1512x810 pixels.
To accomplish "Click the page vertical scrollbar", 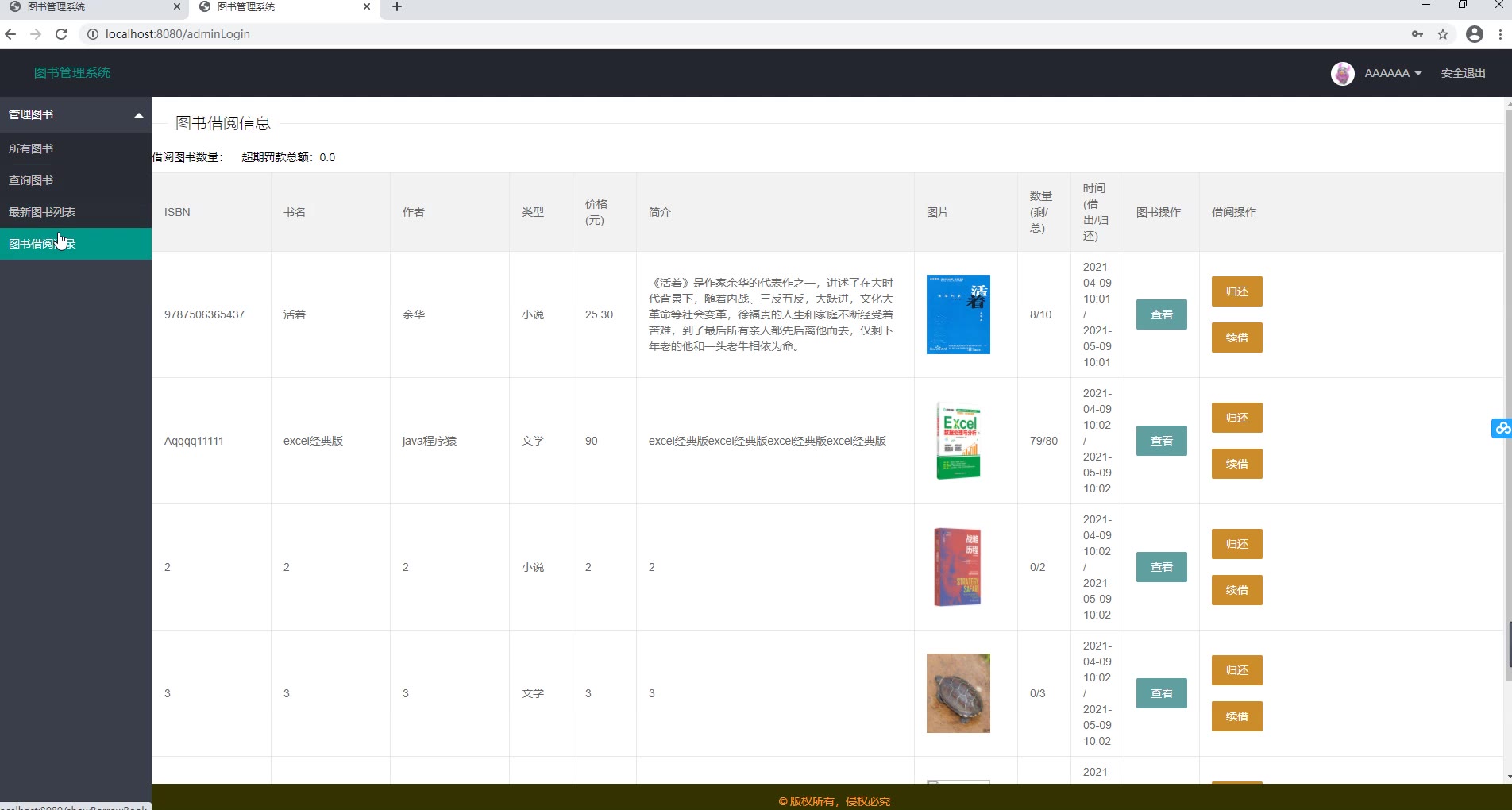I will tap(1508, 397).
